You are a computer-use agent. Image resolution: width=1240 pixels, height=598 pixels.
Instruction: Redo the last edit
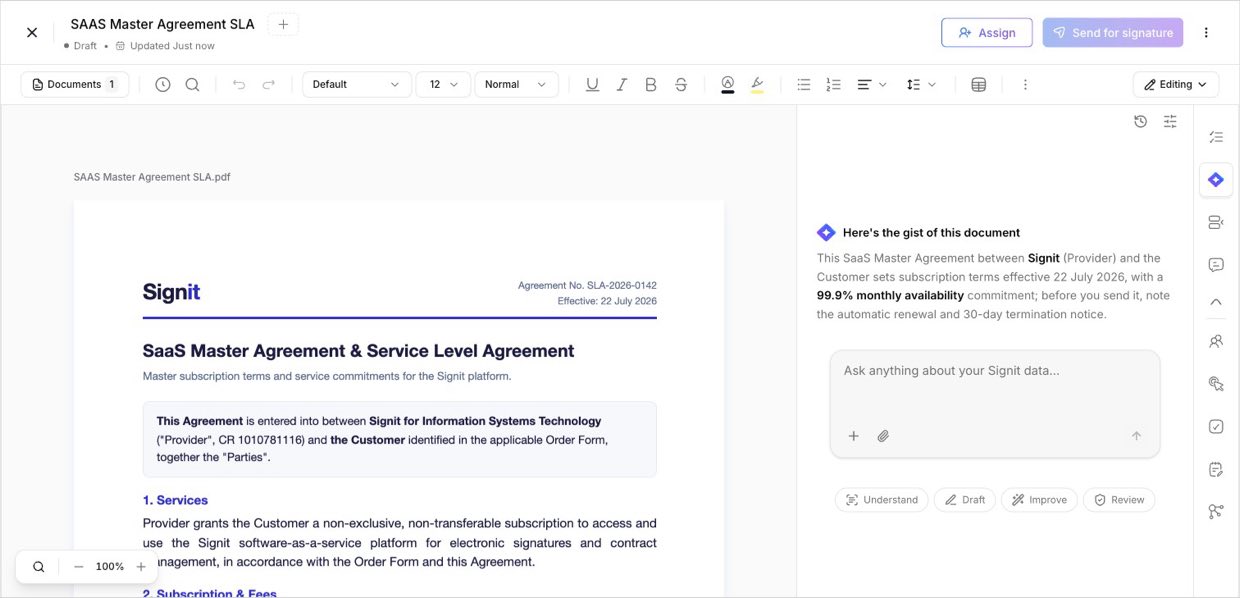(x=268, y=85)
